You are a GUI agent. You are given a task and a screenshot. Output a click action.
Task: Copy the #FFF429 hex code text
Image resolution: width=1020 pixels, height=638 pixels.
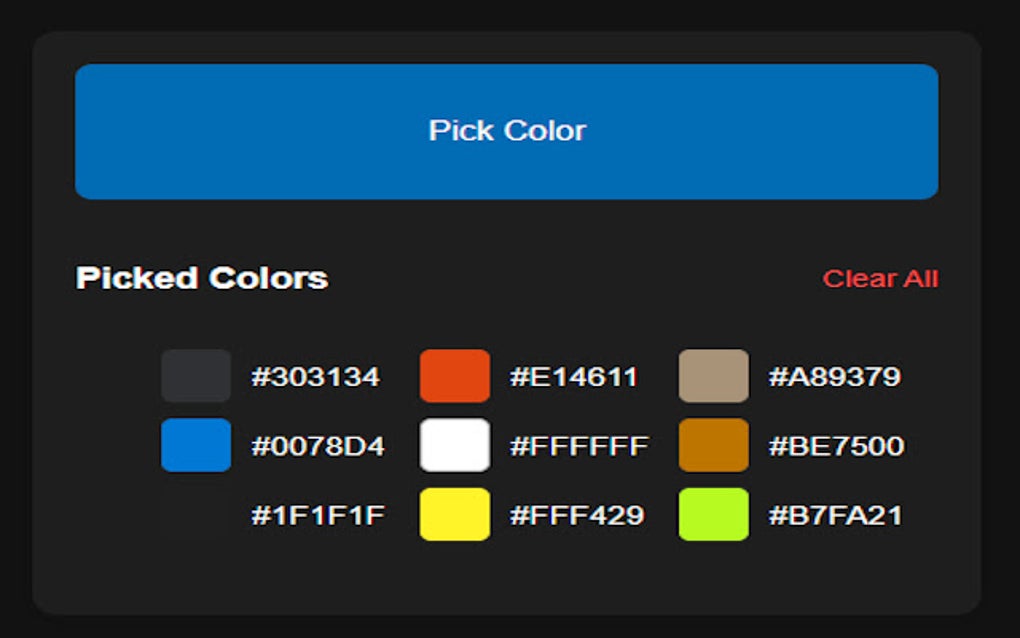coord(575,516)
